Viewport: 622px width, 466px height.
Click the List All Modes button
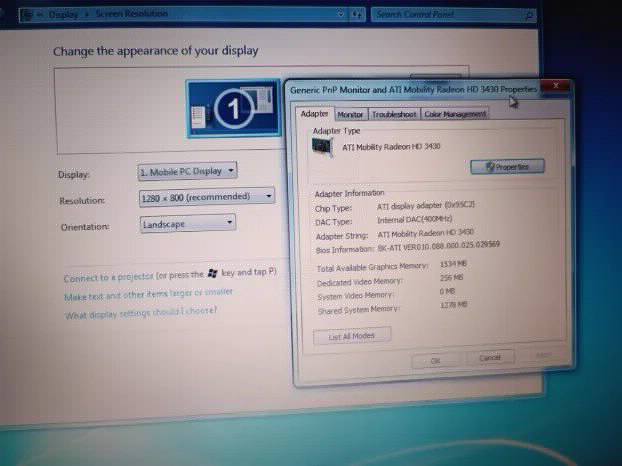[352, 336]
